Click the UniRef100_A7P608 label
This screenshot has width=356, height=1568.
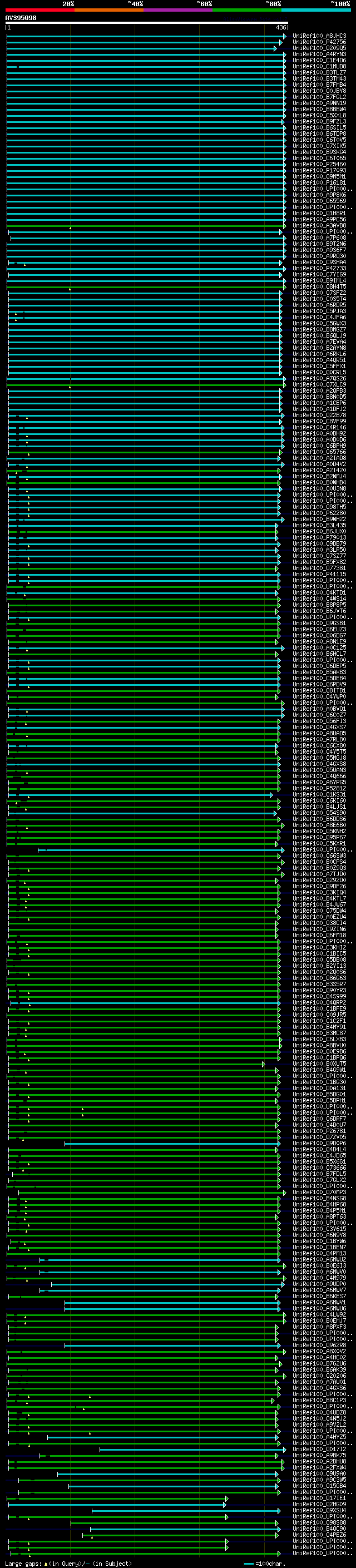point(319,238)
